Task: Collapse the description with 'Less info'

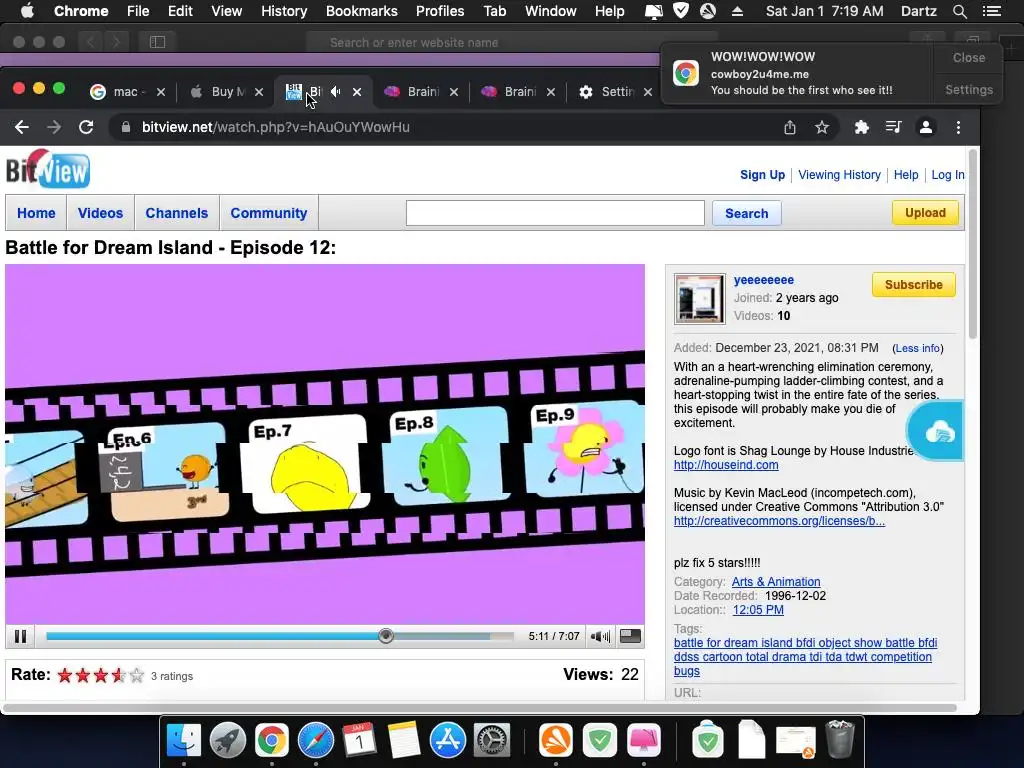Action: [918, 349]
